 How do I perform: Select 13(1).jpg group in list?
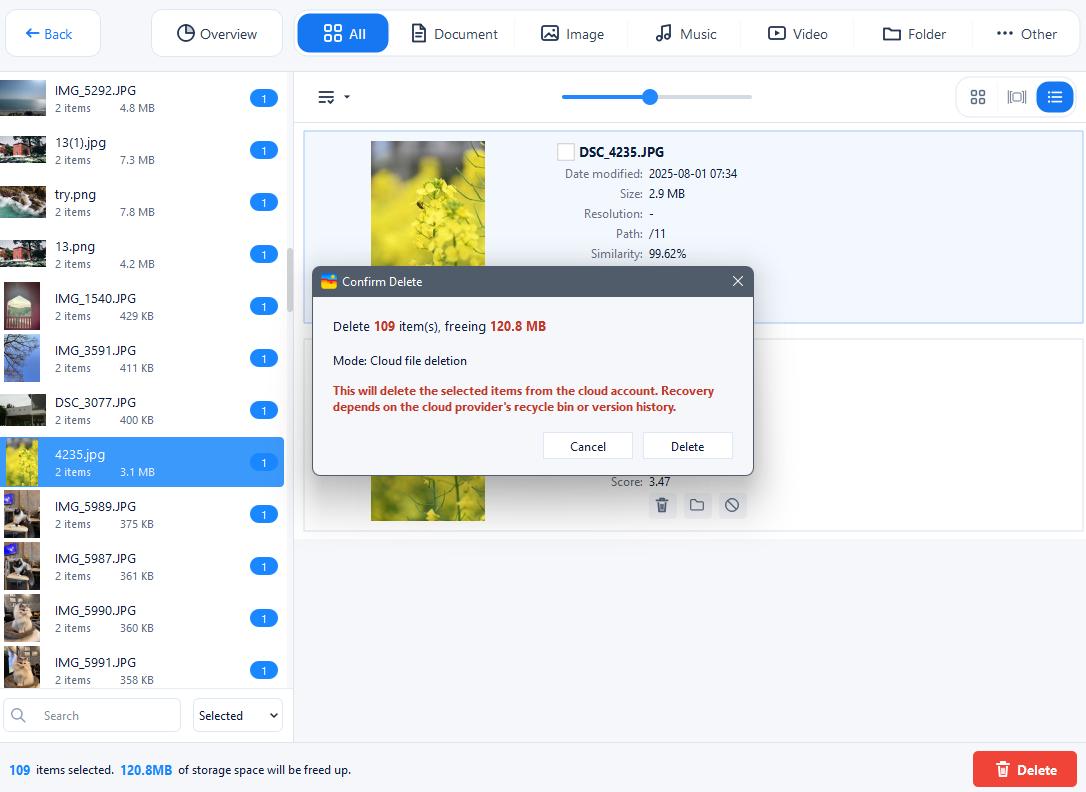tap(142, 150)
